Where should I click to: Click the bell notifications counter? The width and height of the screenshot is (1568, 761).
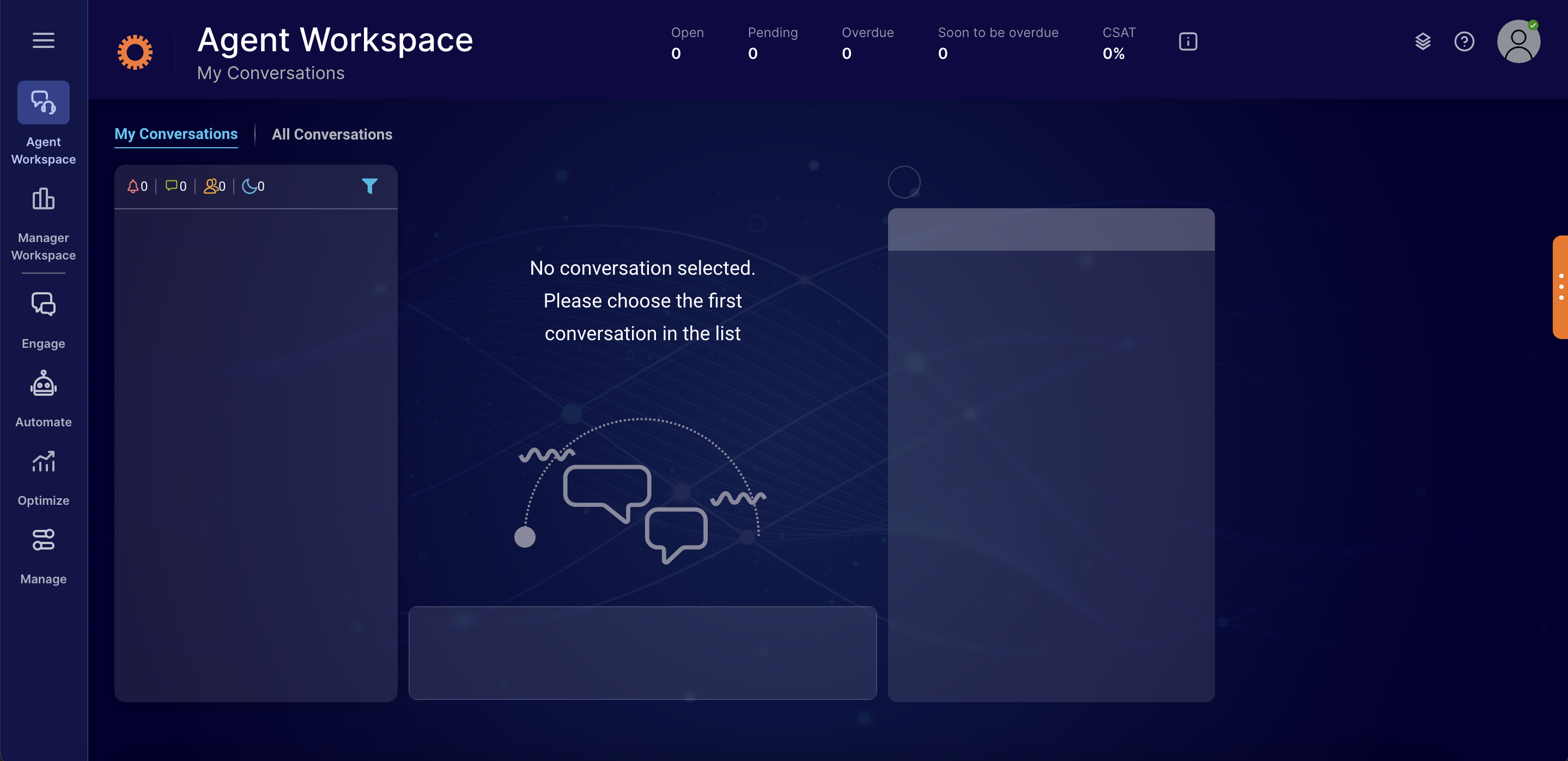point(137,186)
